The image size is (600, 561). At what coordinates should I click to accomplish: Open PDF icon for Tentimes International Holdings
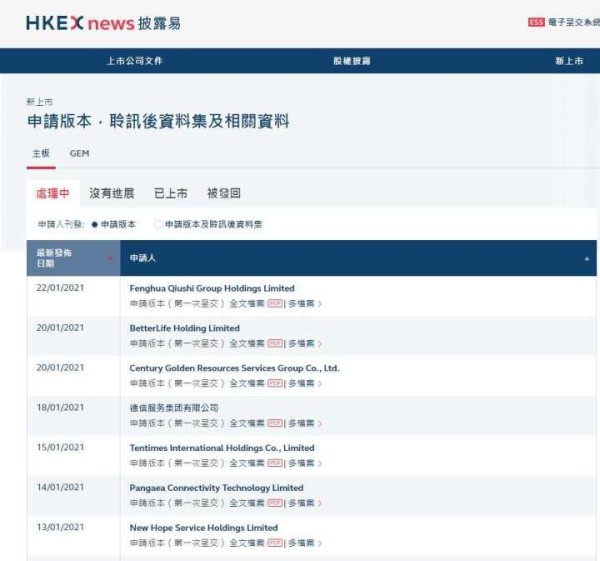[x=274, y=463]
